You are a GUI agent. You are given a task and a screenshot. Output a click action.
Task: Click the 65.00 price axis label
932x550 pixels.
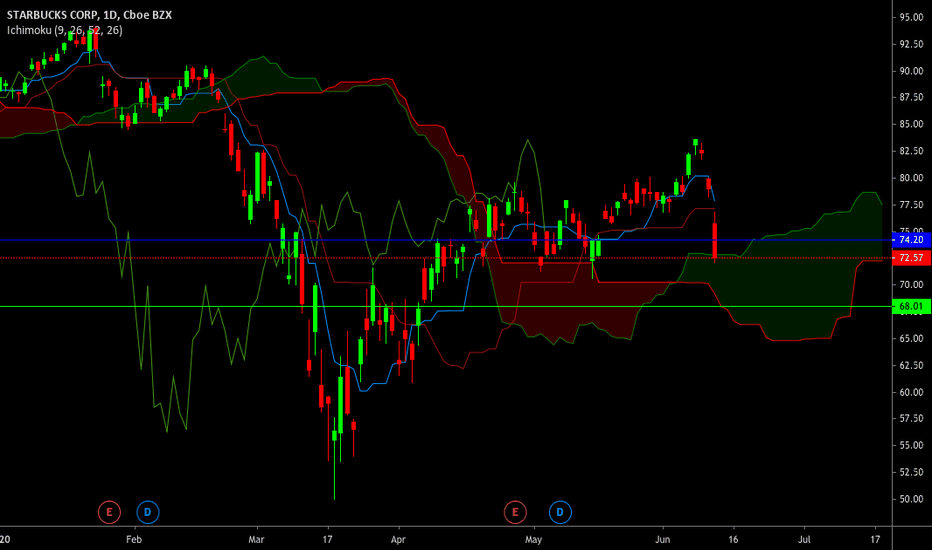point(911,338)
